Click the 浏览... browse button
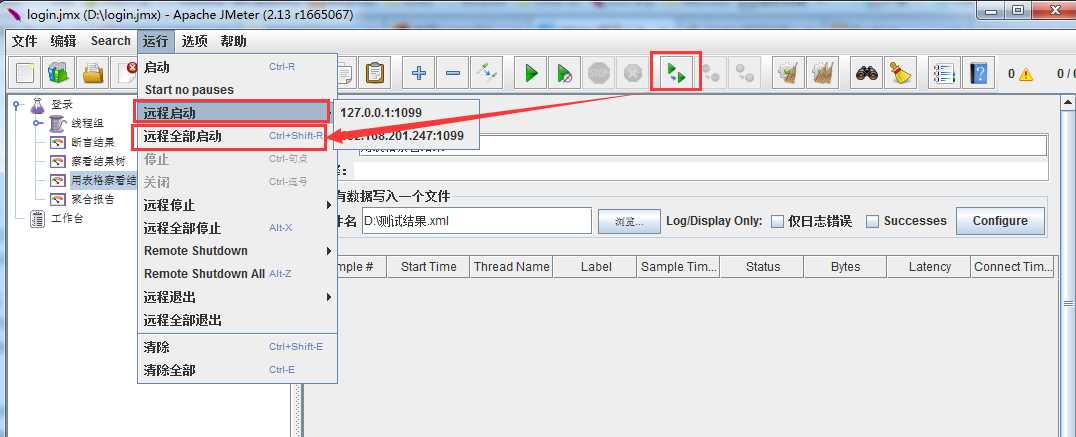Screen dimensions: 1076x437 pos(629,222)
